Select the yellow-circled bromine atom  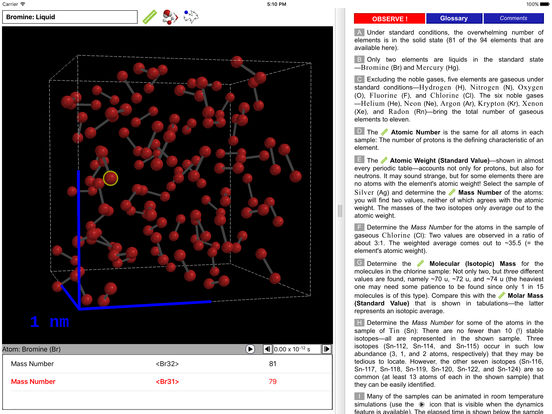coord(111,178)
